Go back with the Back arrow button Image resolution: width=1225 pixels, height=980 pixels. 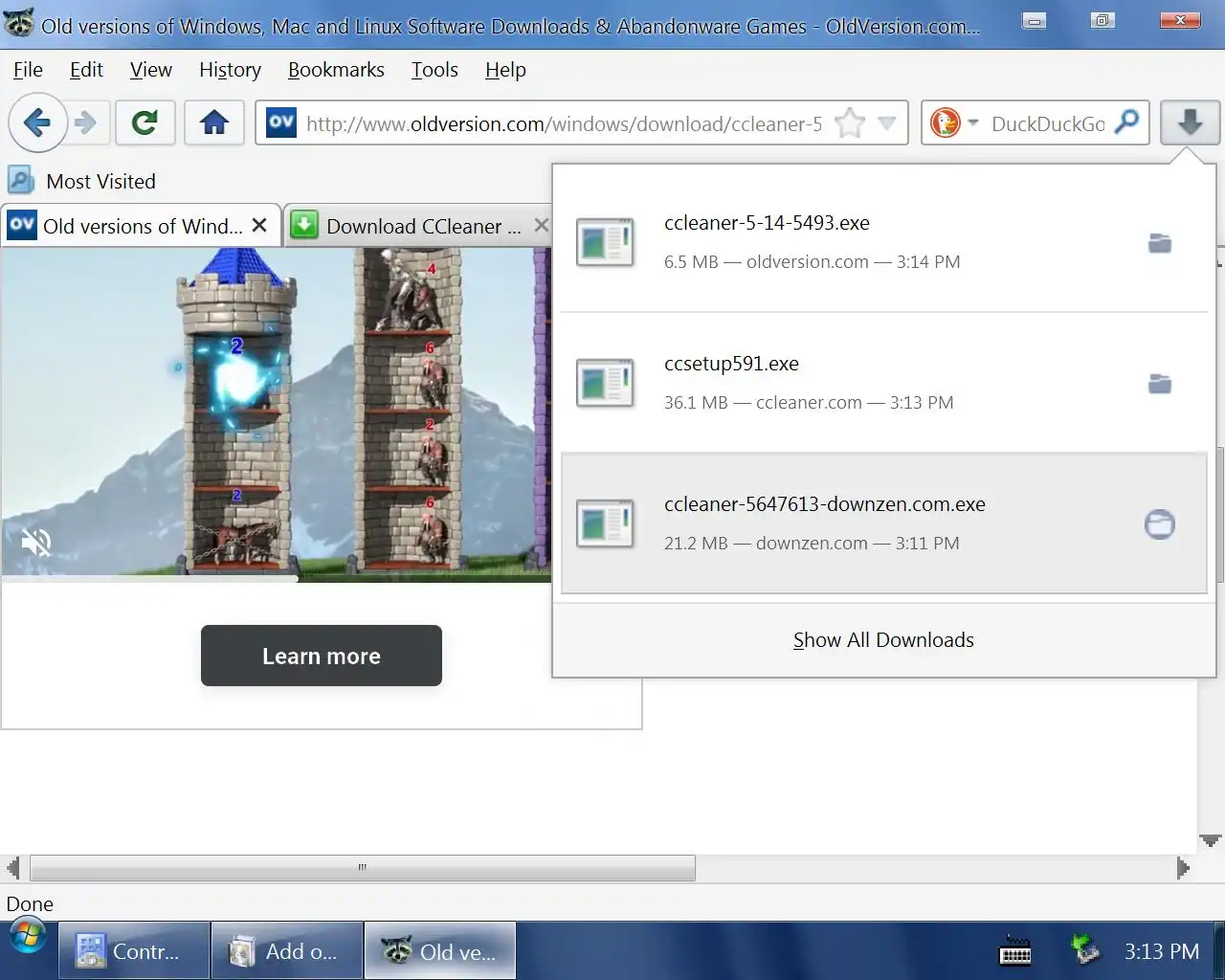pyautogui.click(x=37, y=122)
